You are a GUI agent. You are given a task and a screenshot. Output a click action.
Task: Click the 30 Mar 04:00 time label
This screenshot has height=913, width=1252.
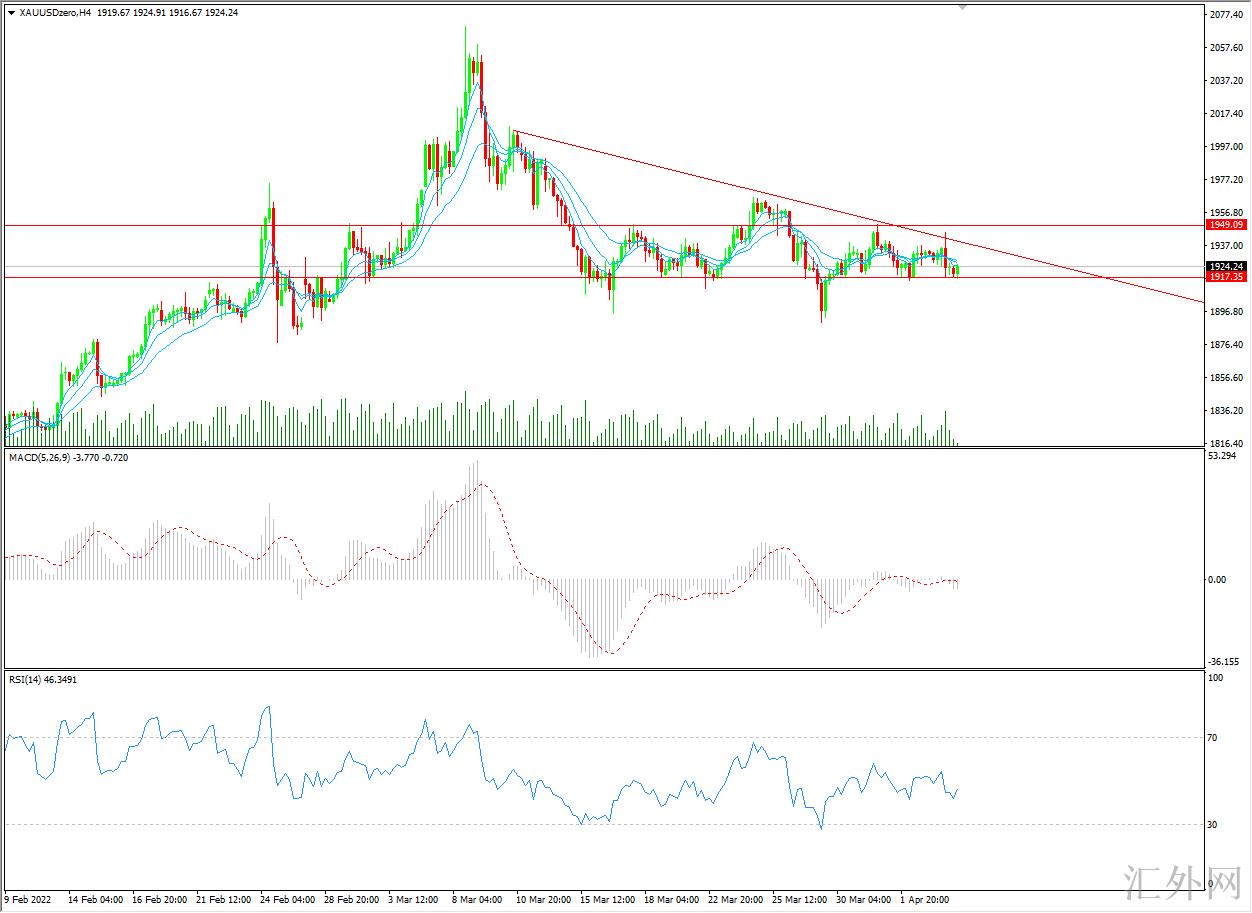click(864, 900)
